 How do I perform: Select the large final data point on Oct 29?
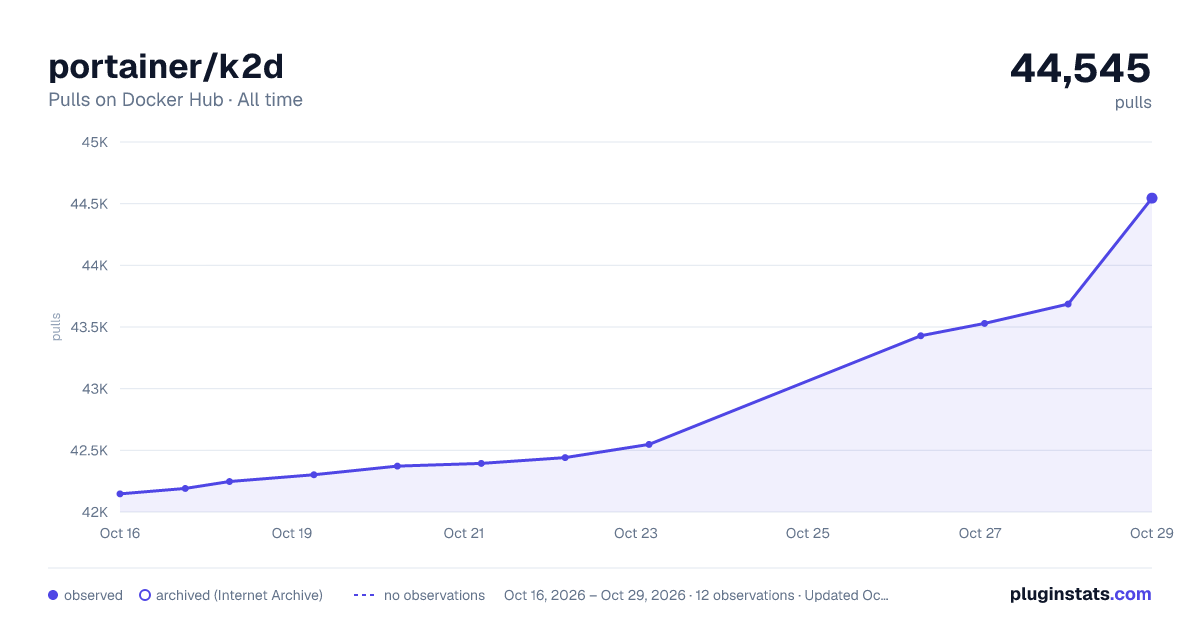(x=1152, y=198)
